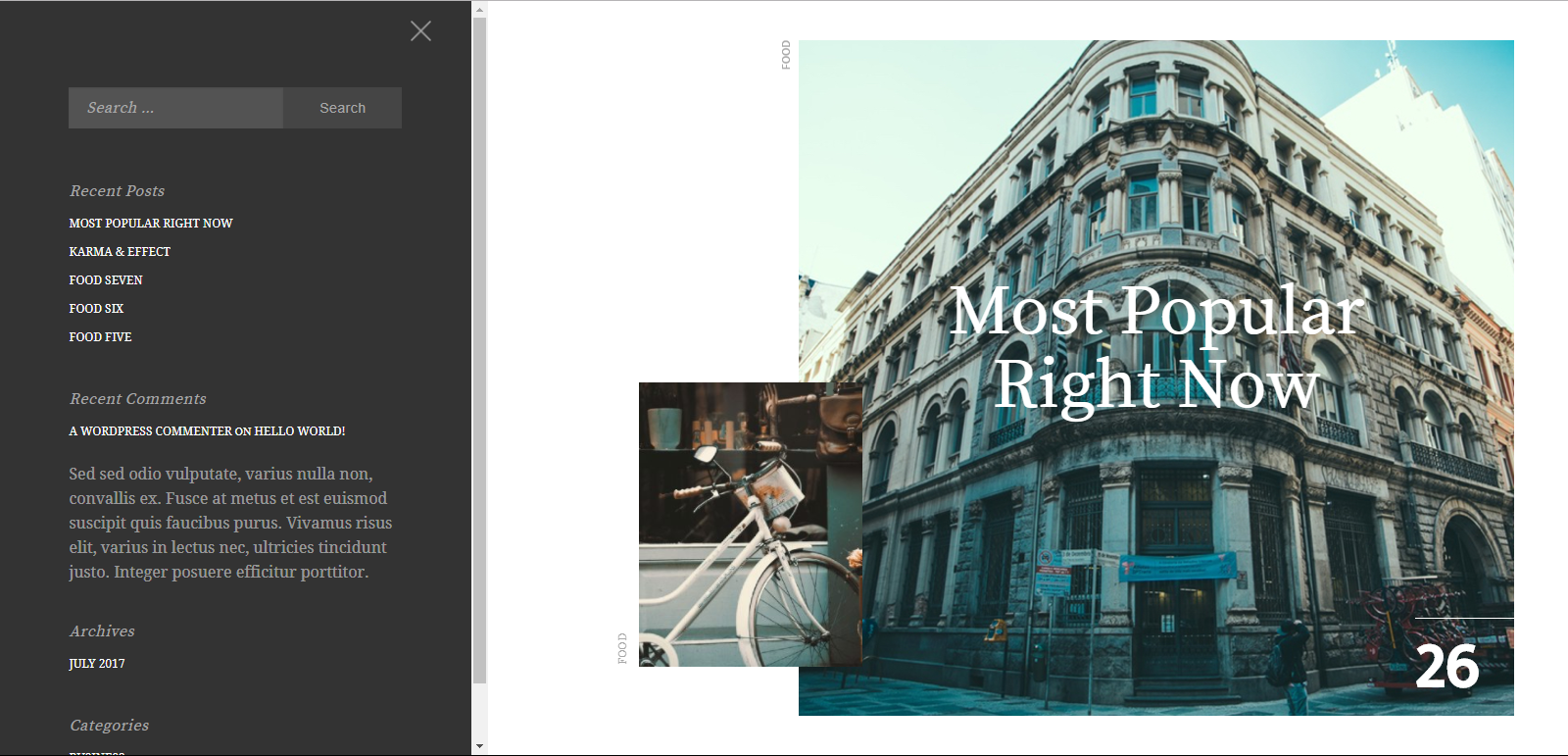Visit A WordPress Commenter's link

click(150, 431)
